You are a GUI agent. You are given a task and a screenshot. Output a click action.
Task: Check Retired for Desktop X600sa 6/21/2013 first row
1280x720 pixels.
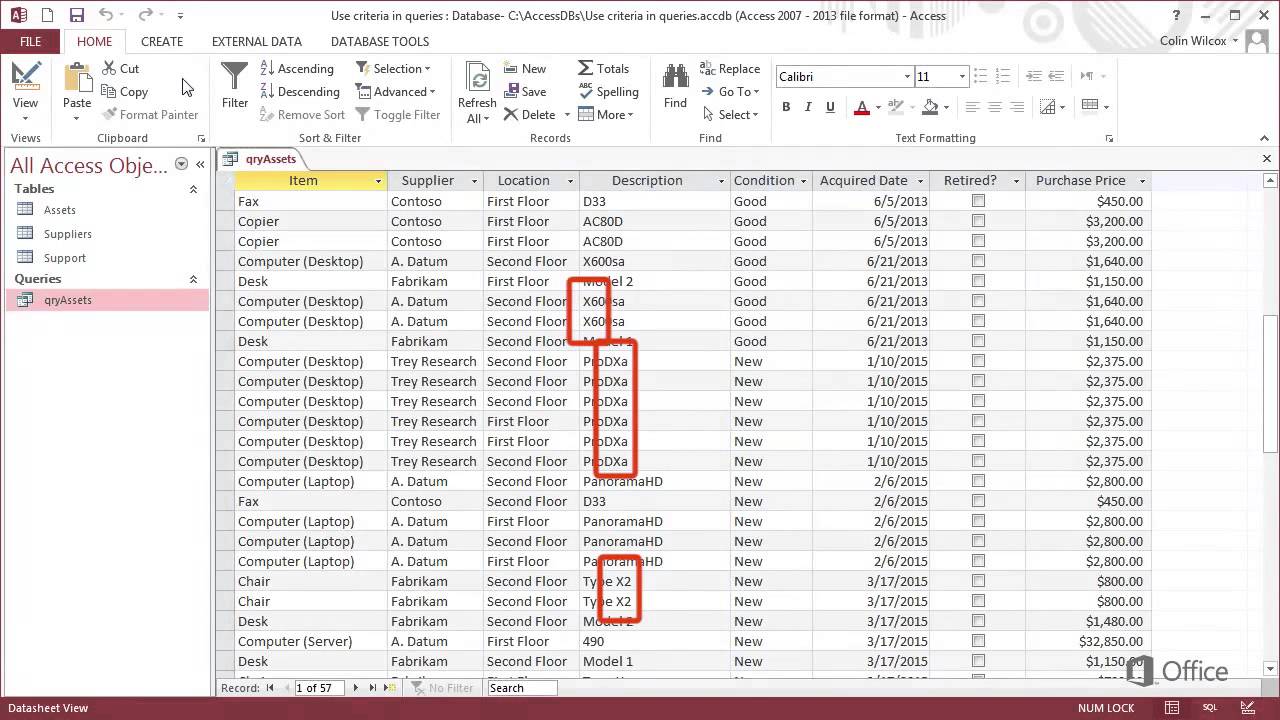978,261
